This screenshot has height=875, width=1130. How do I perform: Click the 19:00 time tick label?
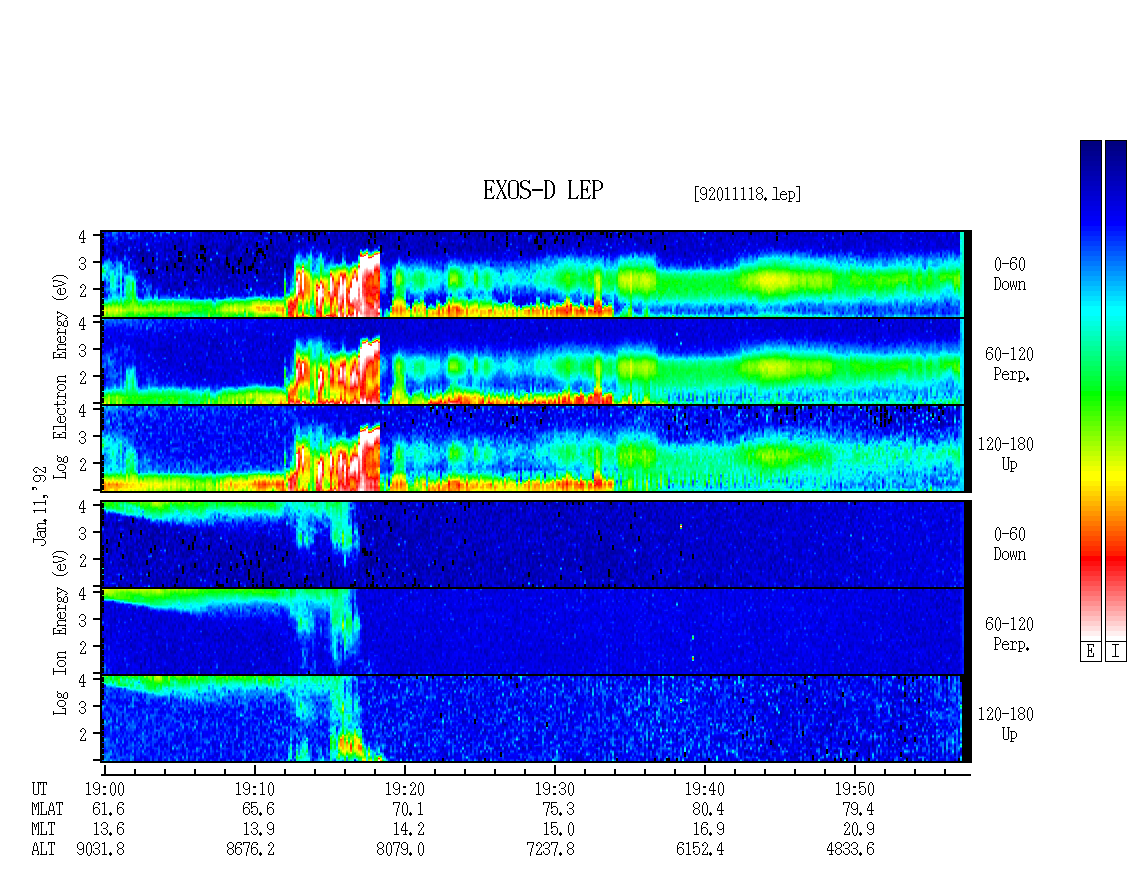pos(104,789)
